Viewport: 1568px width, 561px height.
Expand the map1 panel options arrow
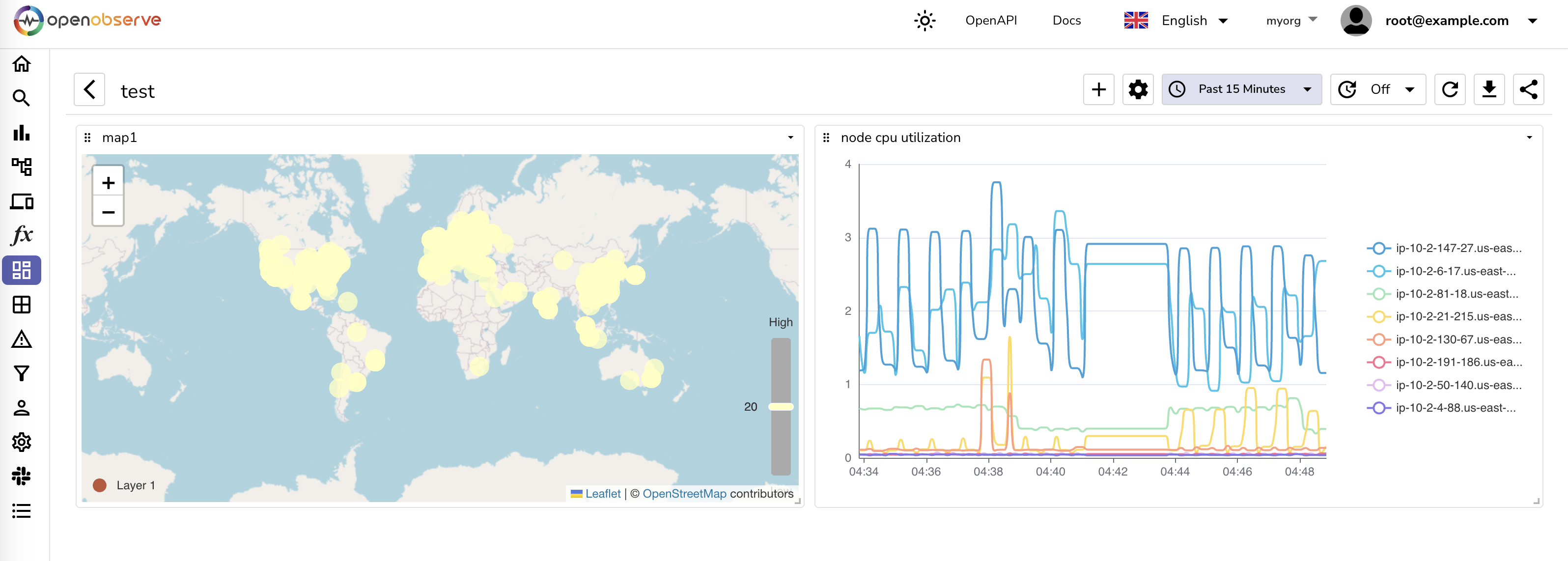790,138
